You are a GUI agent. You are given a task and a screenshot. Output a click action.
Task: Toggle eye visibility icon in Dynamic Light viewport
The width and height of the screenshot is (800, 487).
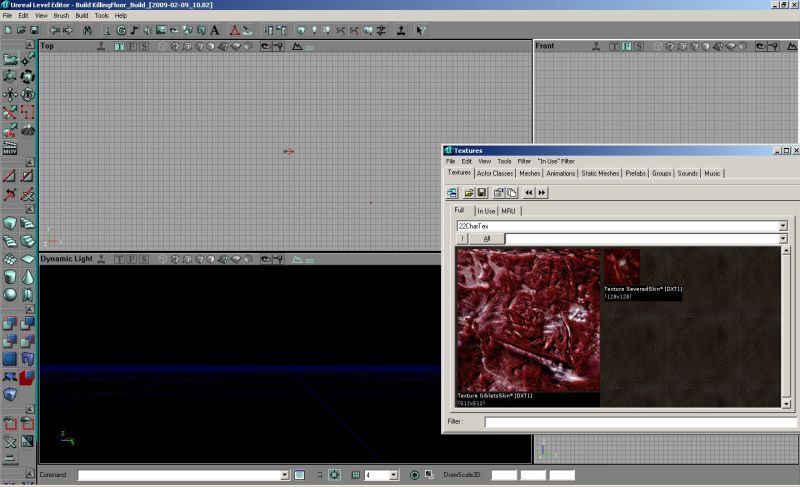(x=265, y=259)
